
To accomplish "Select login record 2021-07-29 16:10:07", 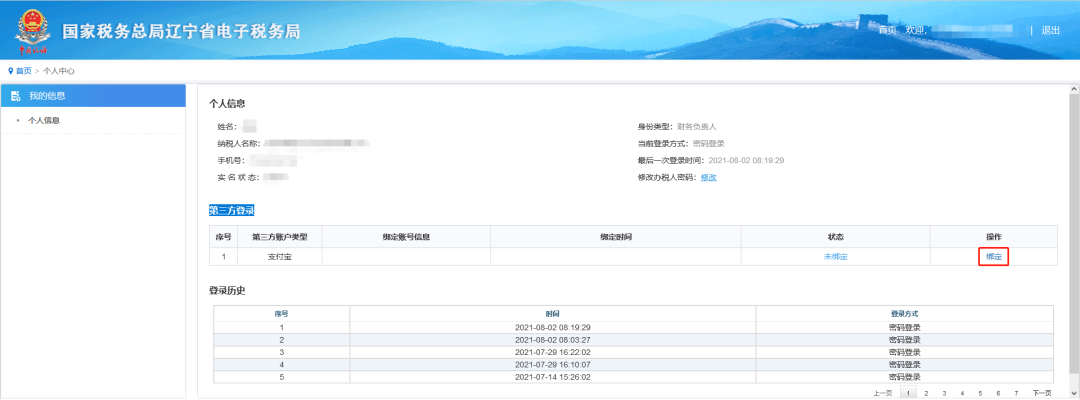I will (x=633, y=365).
